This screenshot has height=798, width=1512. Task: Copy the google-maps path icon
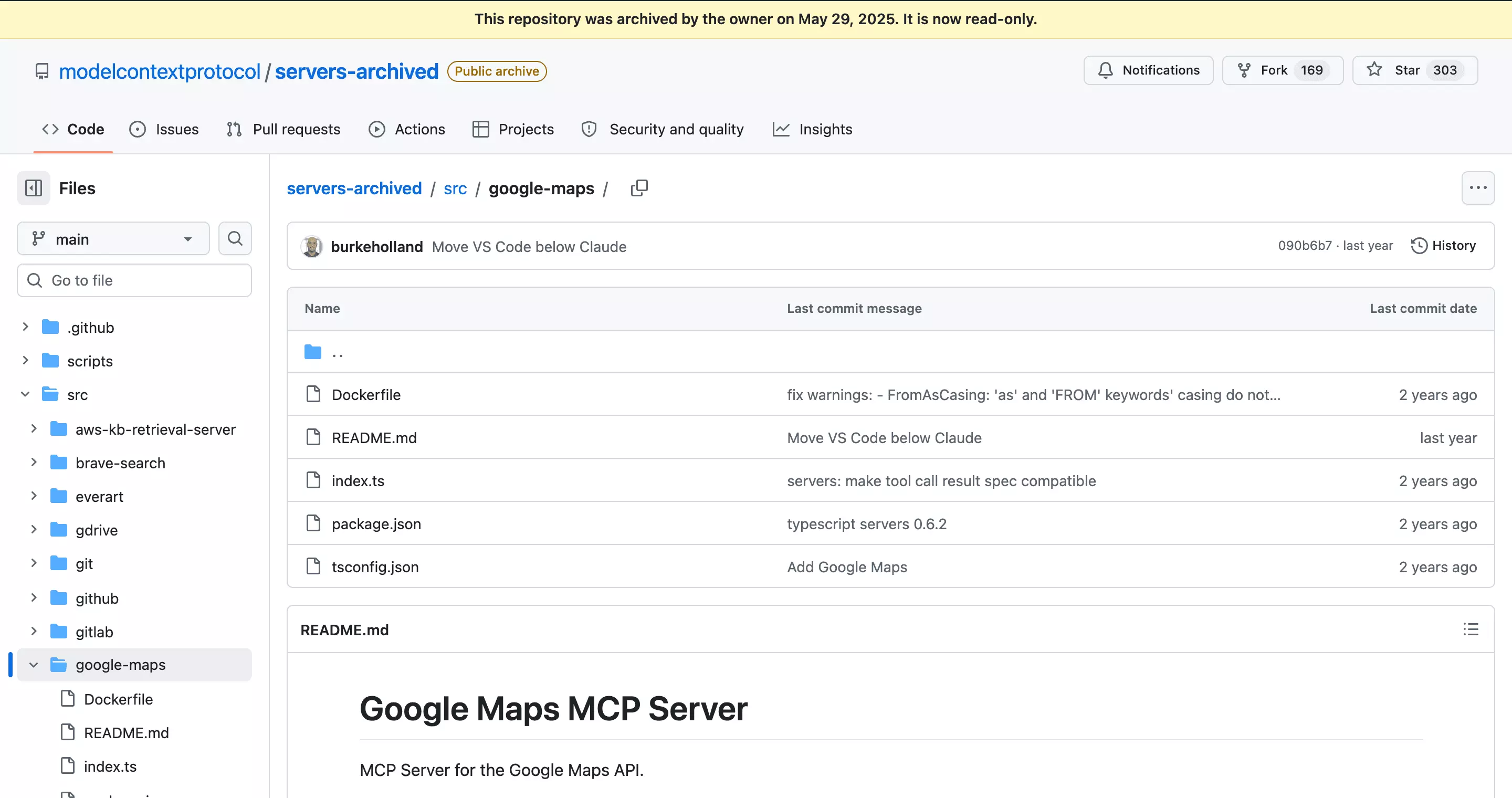point(639,188)
